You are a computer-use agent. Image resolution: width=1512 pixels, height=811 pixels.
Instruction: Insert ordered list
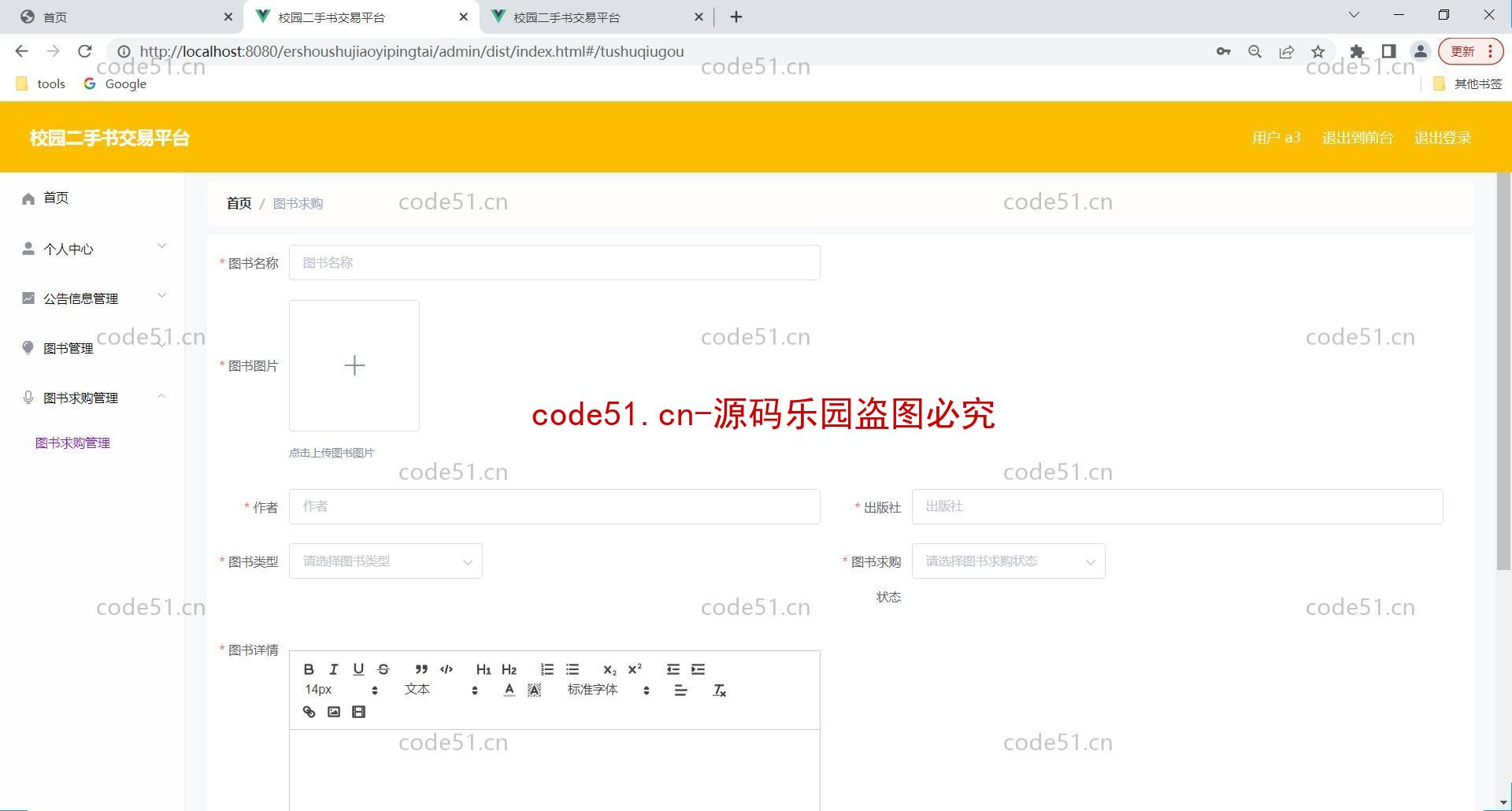(x=547, y=669)
